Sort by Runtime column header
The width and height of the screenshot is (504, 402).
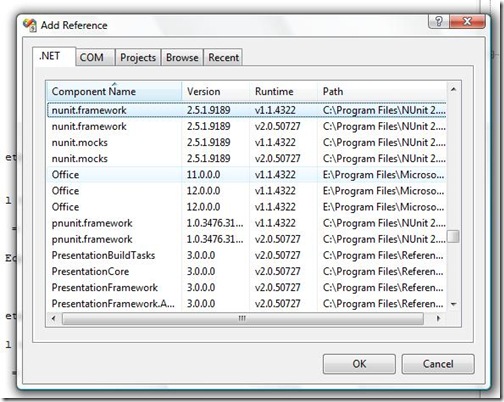point(283,91)
